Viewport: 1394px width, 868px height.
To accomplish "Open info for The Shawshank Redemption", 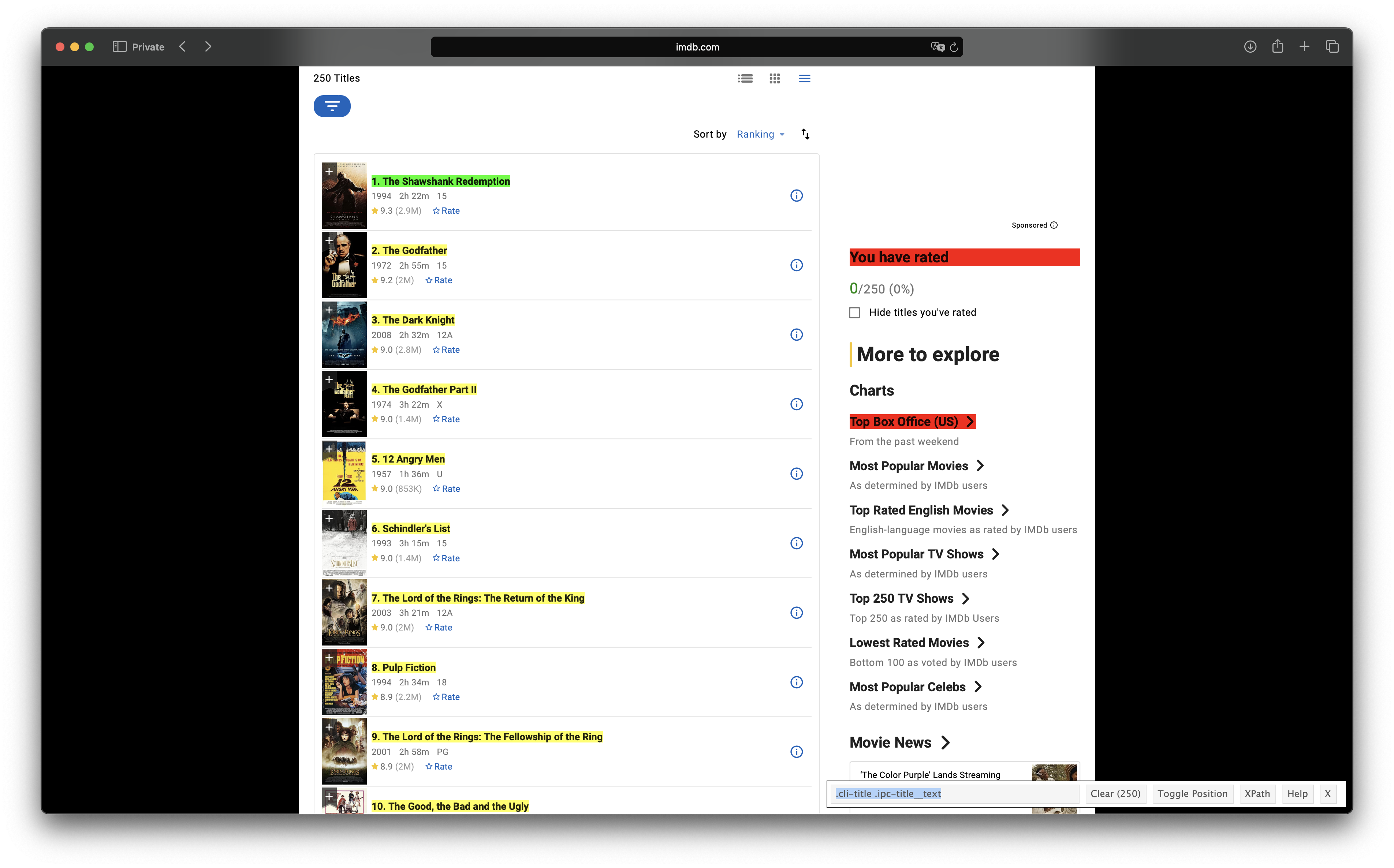I will (796, 196).
